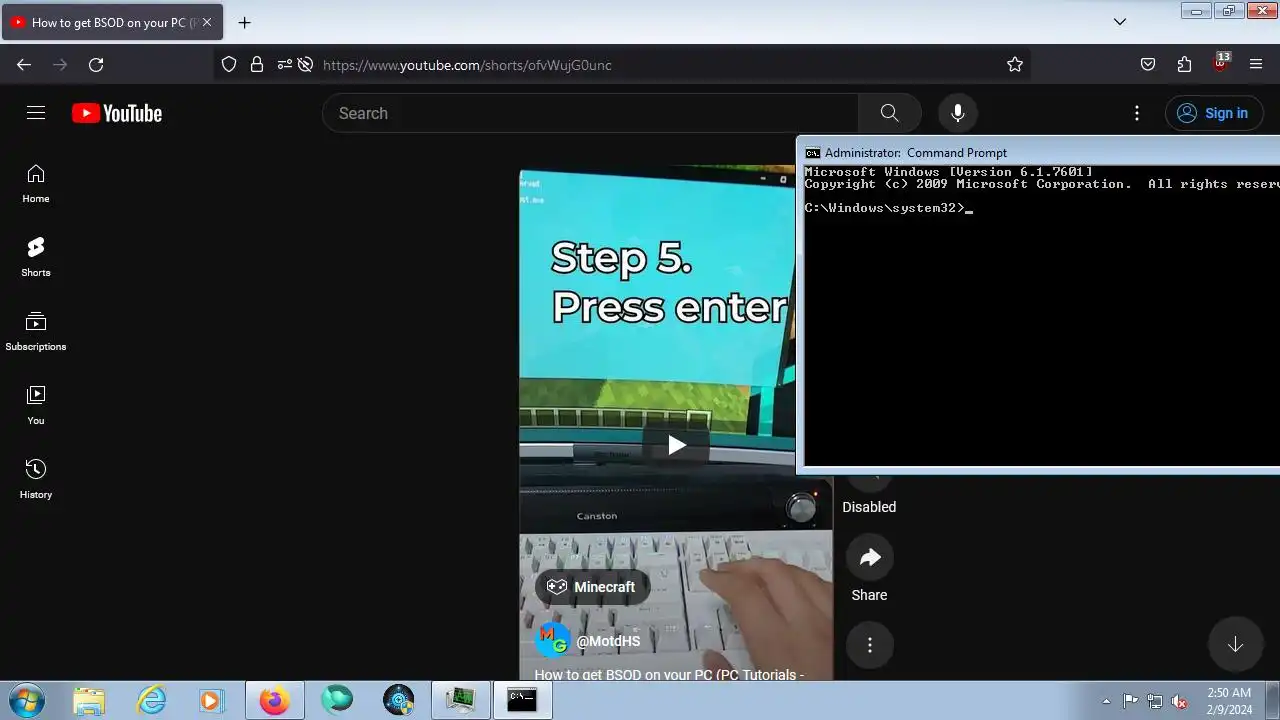This screenshot has width=1280, height=720.
Task: Open a new Firefox tab
Action: pyautogui.click(x=244, y=22)
